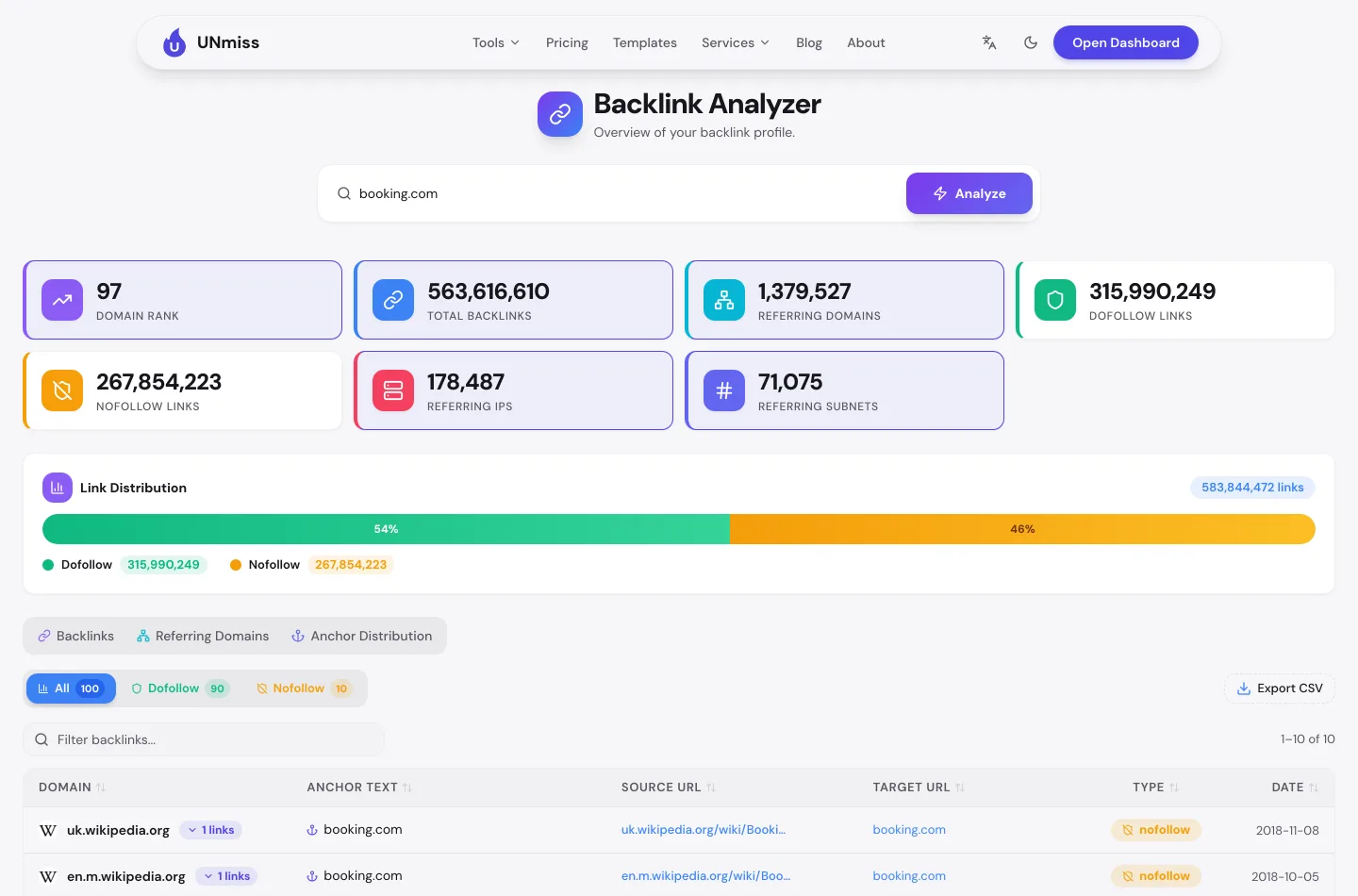Click the Wikipedia favicon for en.m.wikipedia.org
The width and height of the screenshot is (1358, 896).
tap(48, 877)
